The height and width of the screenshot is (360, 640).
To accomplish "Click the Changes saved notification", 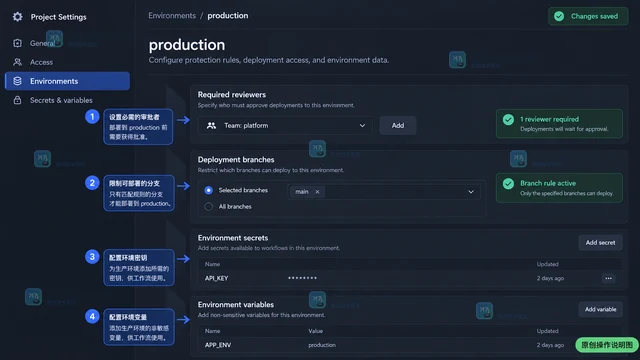I will [588, 16].
